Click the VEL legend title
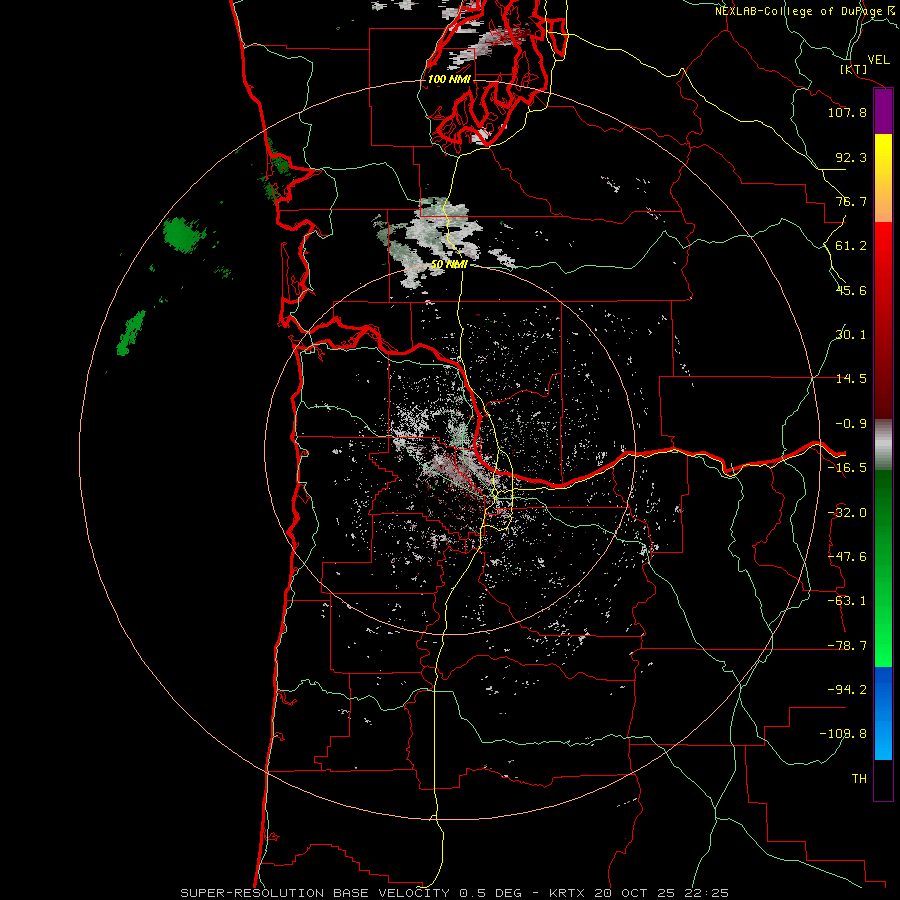This screenshot has width=900, height=900. 878,60
